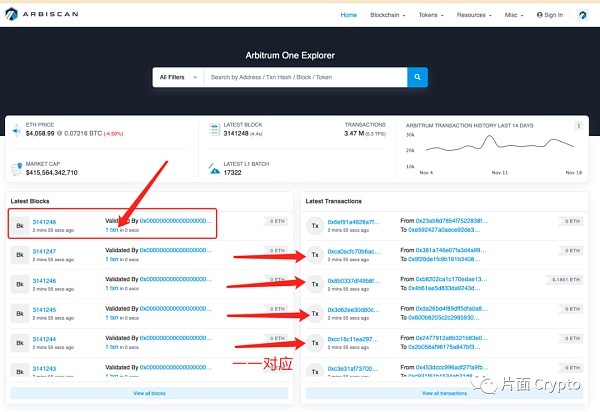Viewport: 600px width, 412px height.
Task: Open the All Filters dropdown
Action: pos(178,76)
